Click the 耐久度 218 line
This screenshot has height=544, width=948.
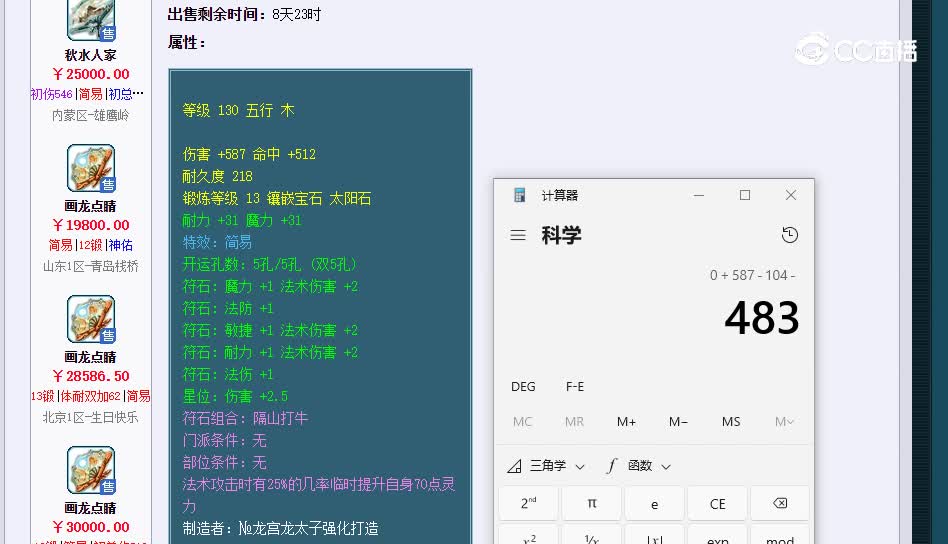coord(218,176)
